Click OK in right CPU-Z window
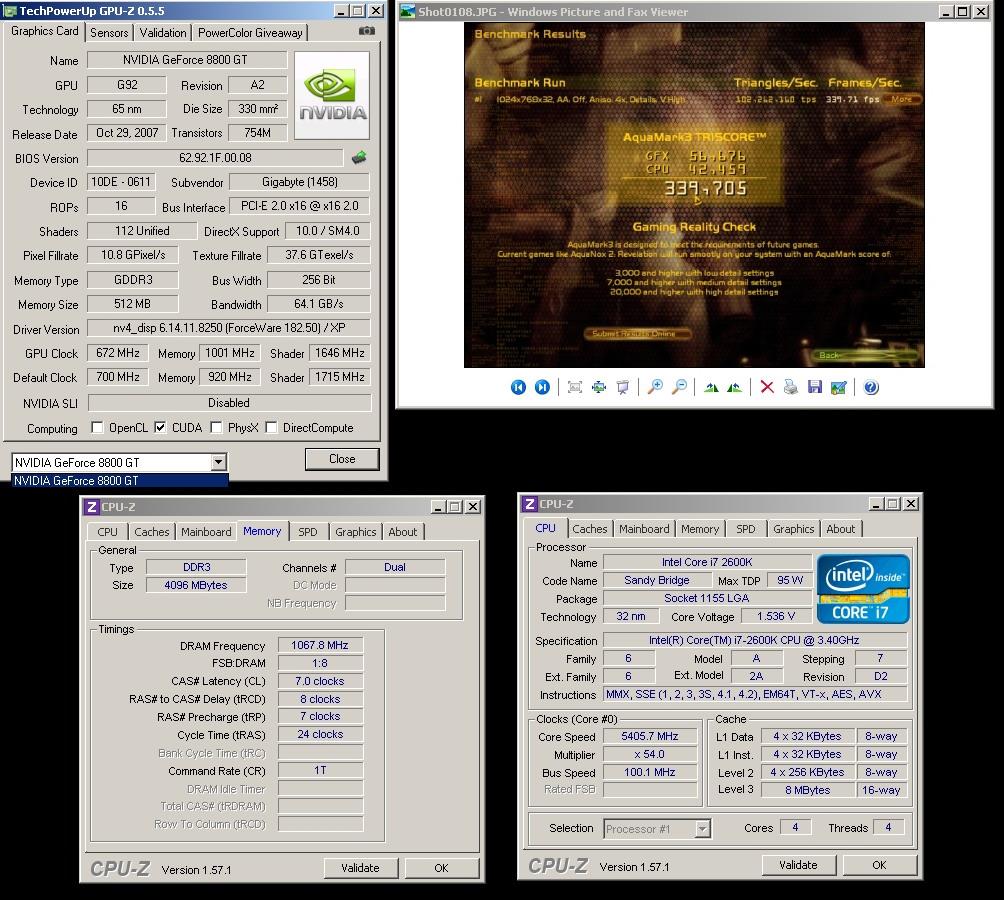Screen dimensions: 1004x900 click(880, 865)
